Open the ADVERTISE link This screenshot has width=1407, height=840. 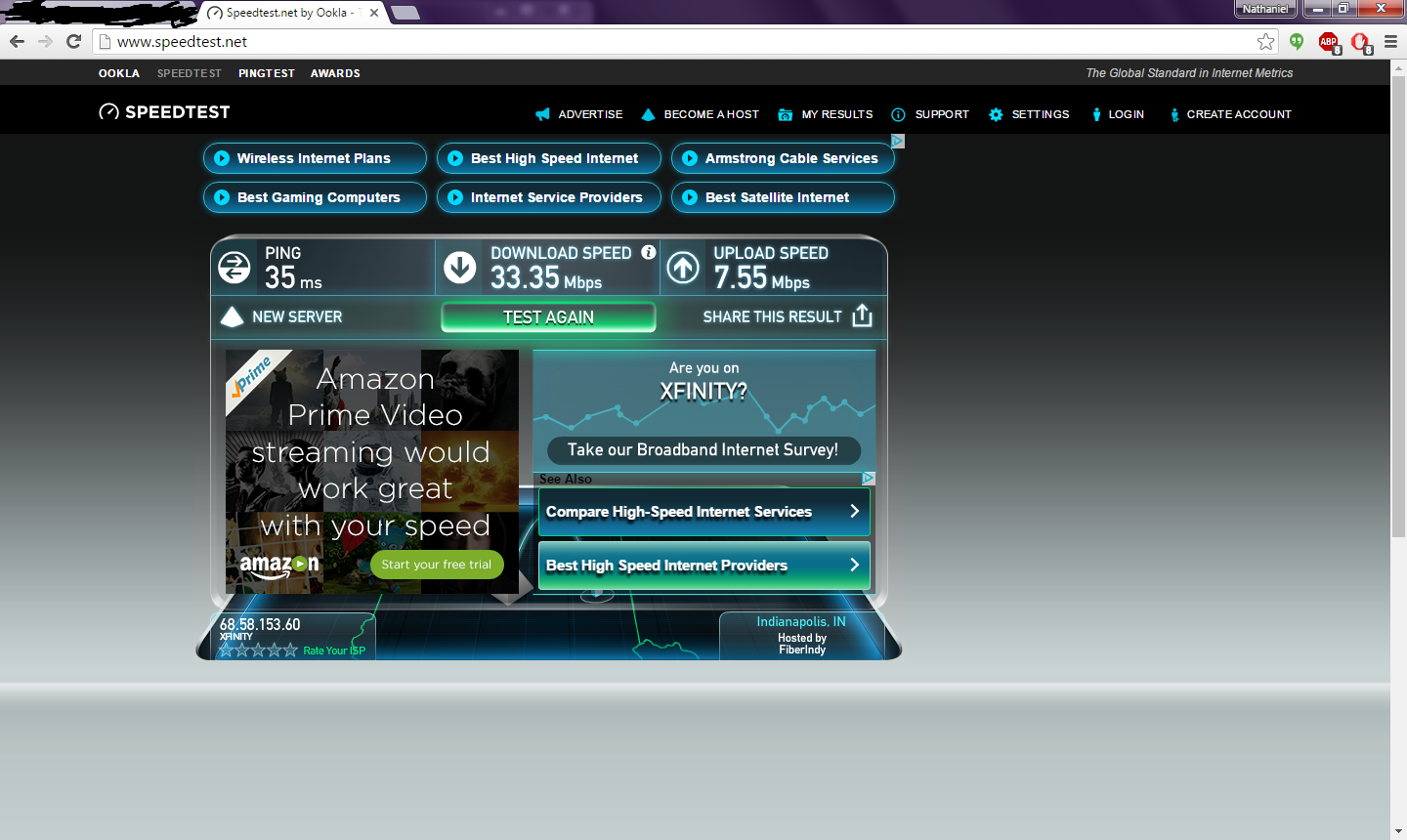(x=590, y=114)
